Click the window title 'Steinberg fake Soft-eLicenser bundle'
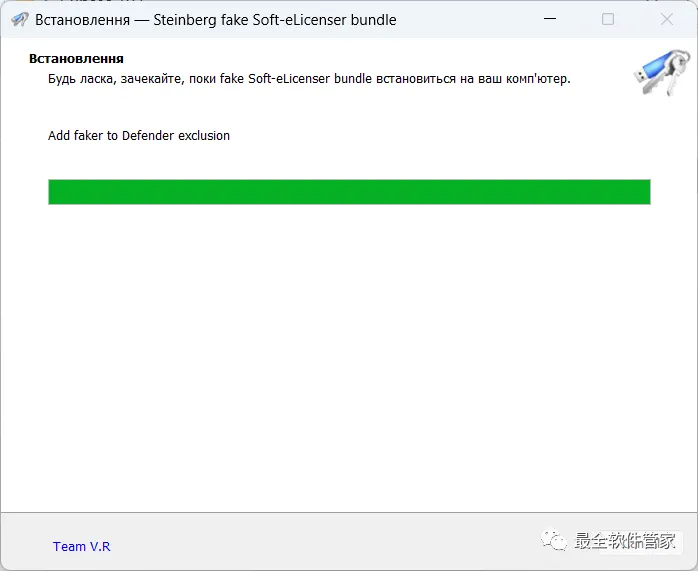The width and height of the screenshot is (698, 571). 275,20
